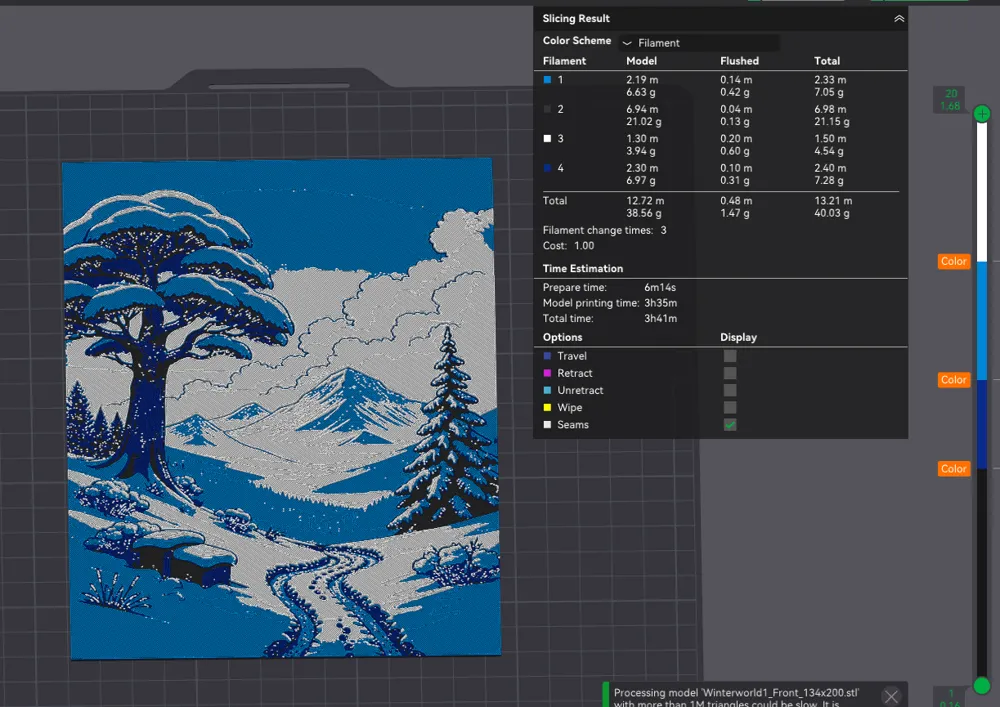1000x707 pixels.
Task: Click the Model column header
Action: pyautogui.click(x=641, y=61)
